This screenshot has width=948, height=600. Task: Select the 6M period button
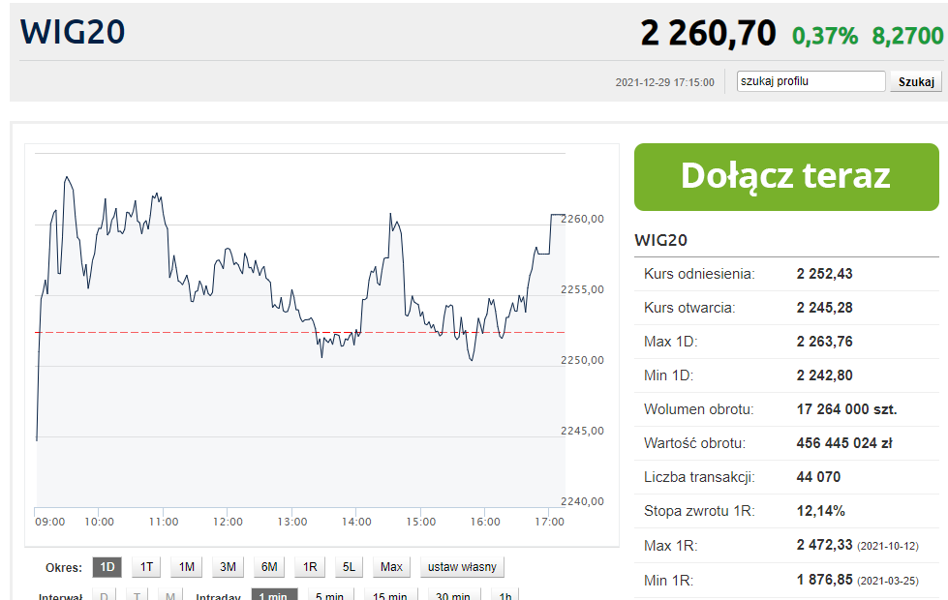(x=269, y=567)
